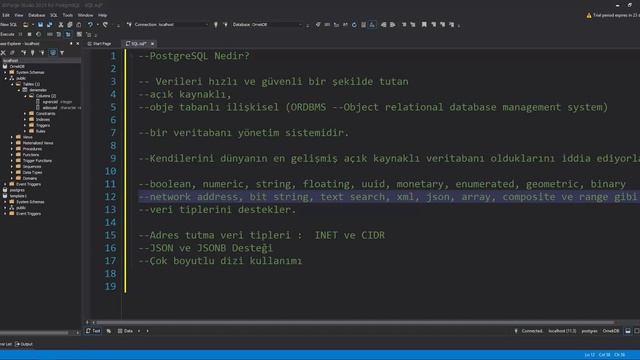Switch to the Start Page tab

click(99, 44)
